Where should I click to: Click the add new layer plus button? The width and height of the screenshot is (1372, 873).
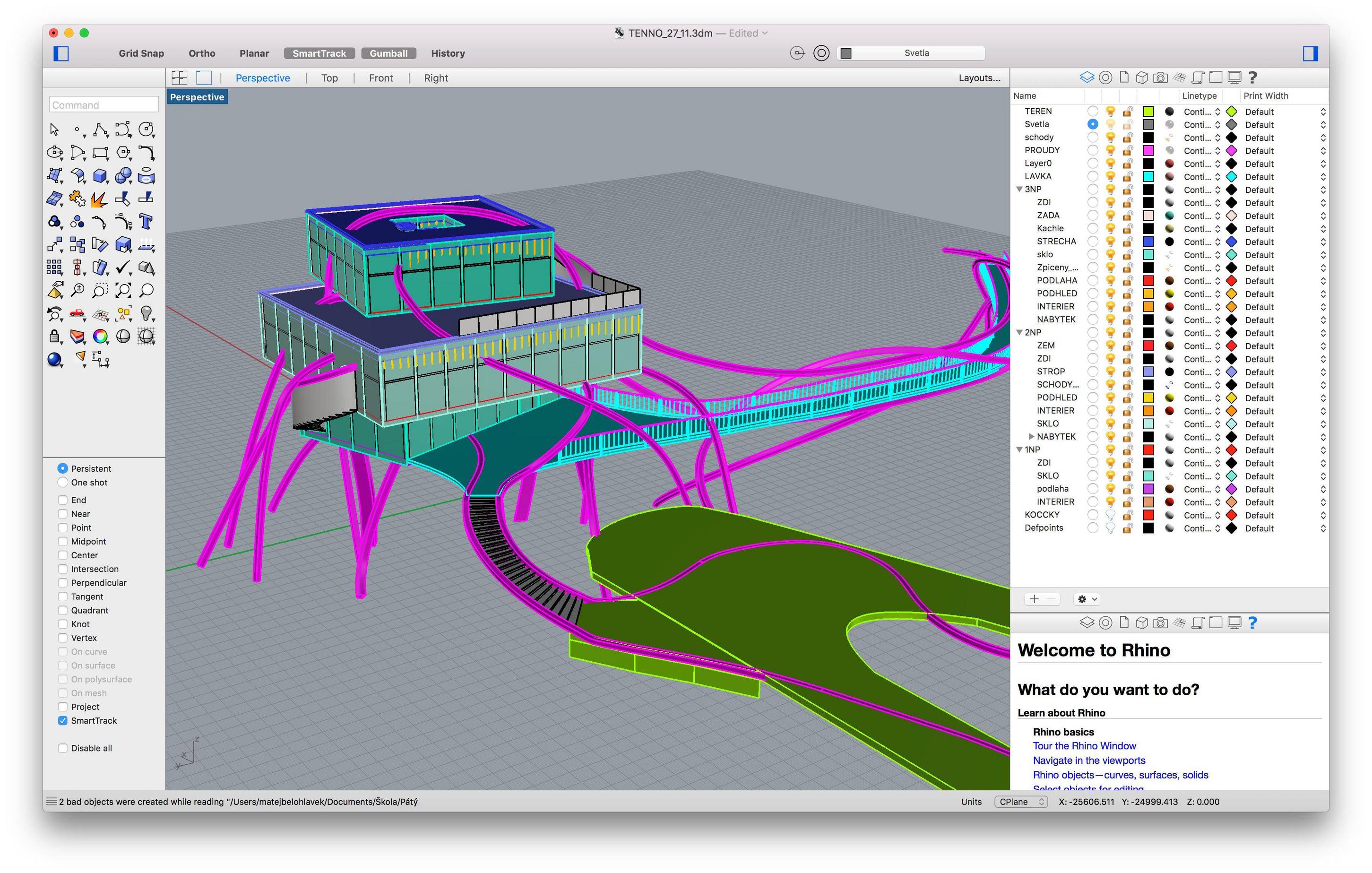point(1034,599)
